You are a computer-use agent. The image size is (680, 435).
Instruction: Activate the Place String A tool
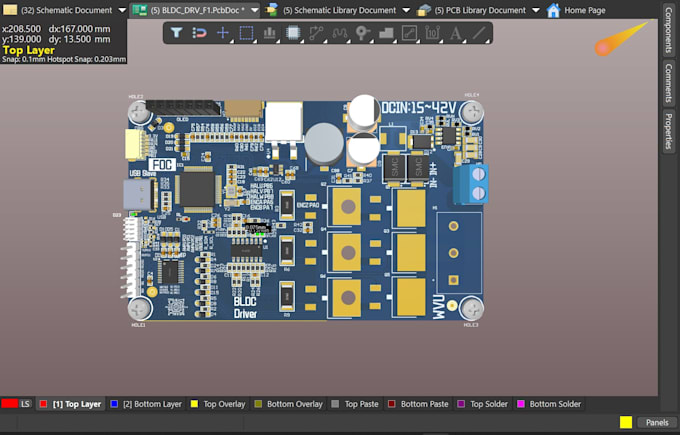point(455,33)
